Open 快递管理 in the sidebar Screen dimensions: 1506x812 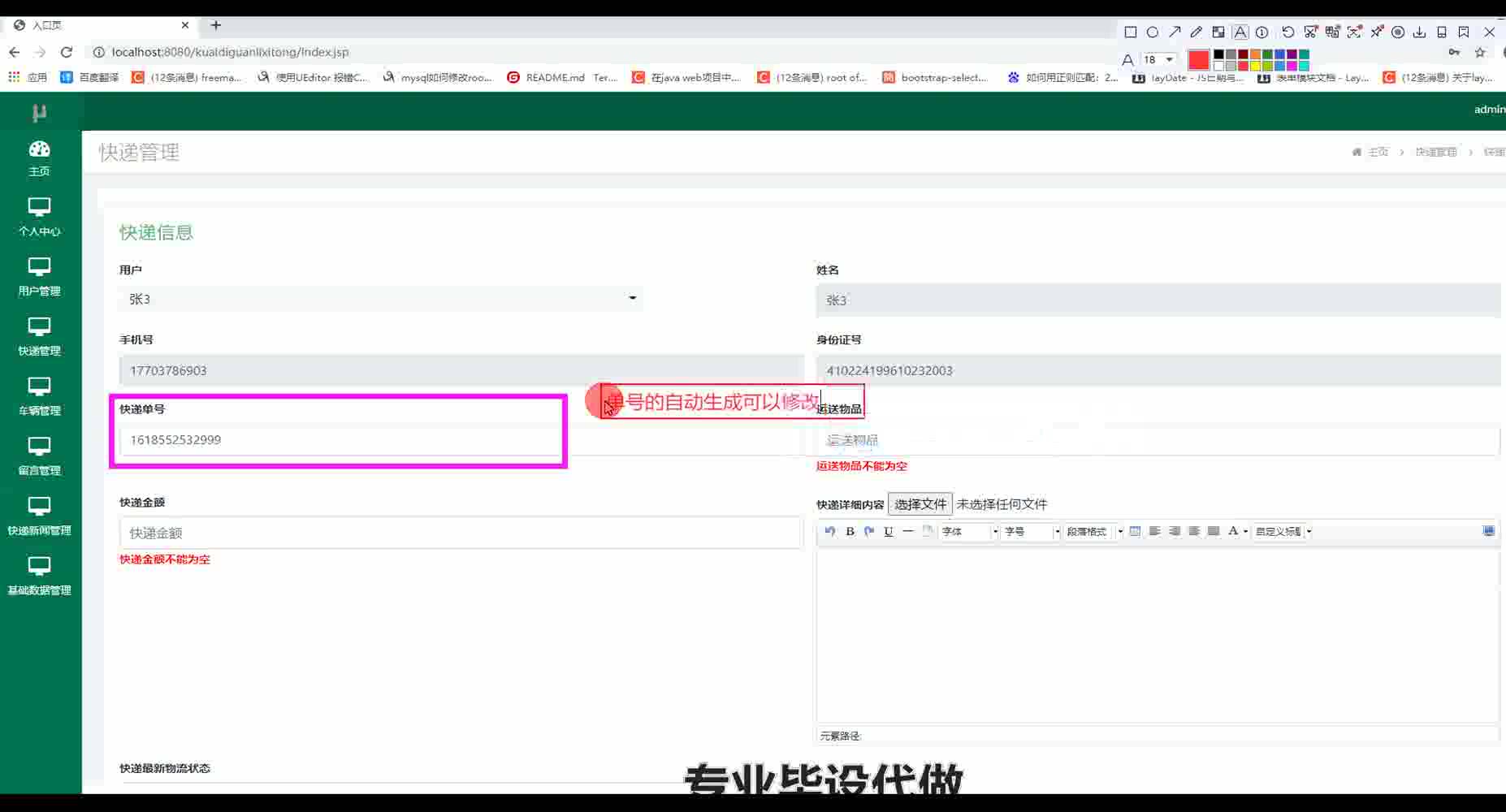(x=40, y=337)
